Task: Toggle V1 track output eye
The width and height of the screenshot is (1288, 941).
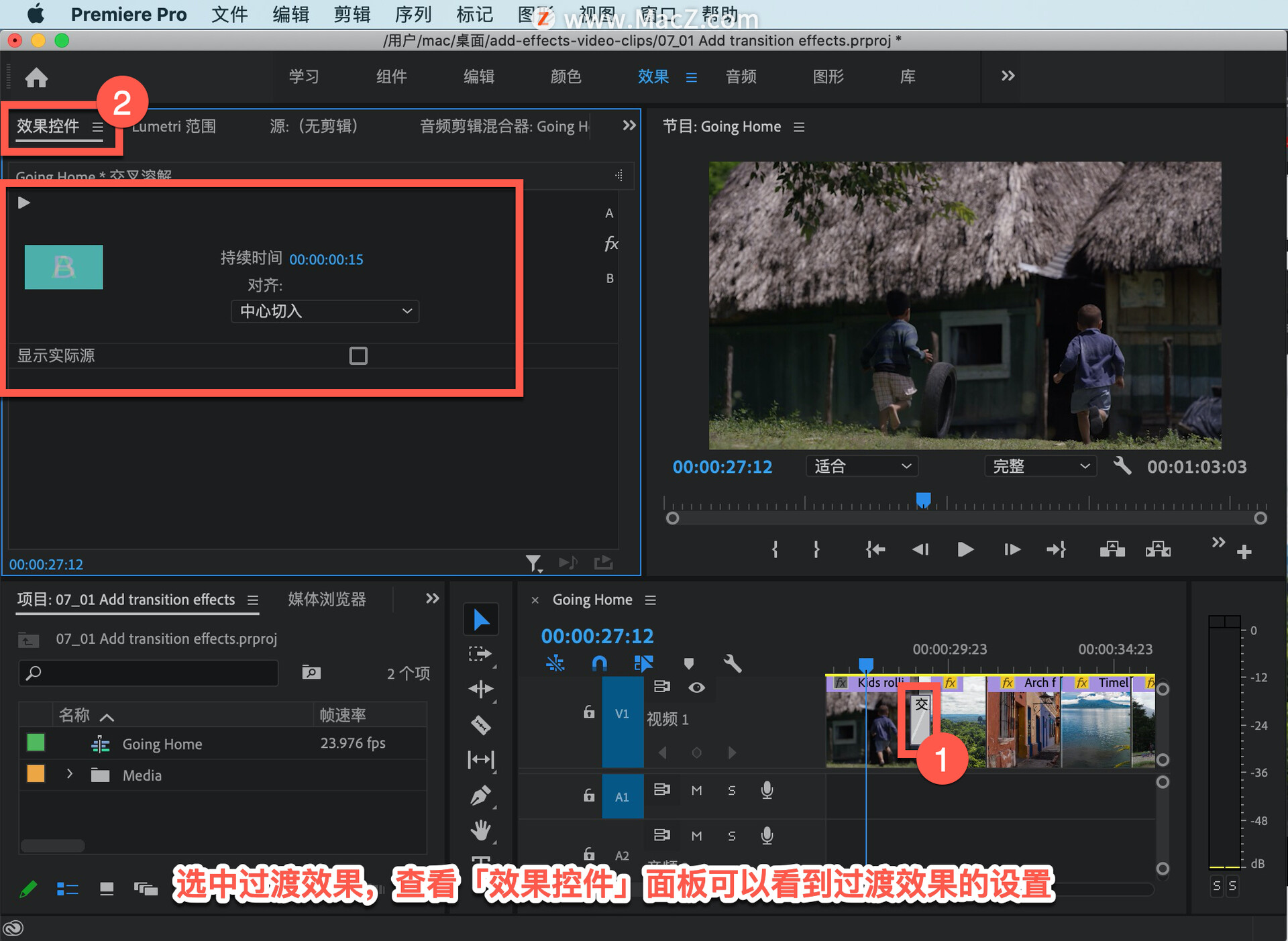Action: coord(697,687)
